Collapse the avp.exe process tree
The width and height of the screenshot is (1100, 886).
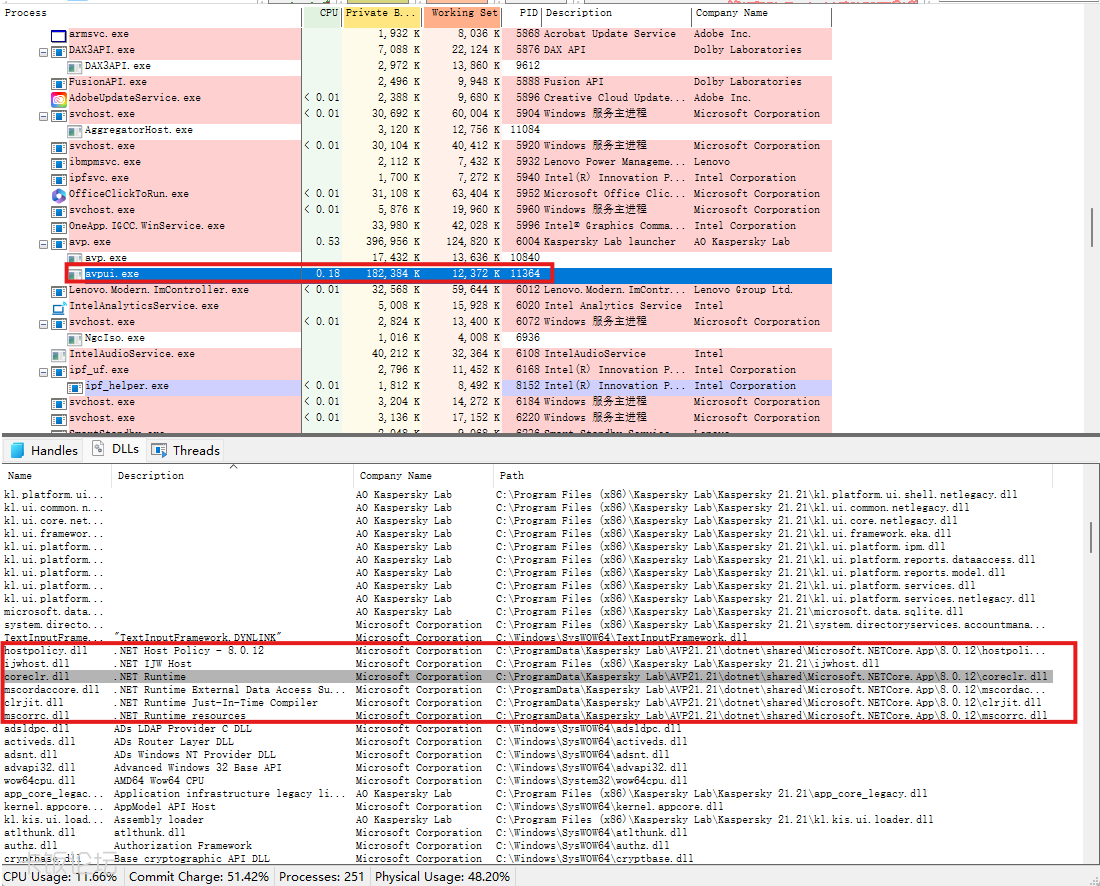point(43,243)
